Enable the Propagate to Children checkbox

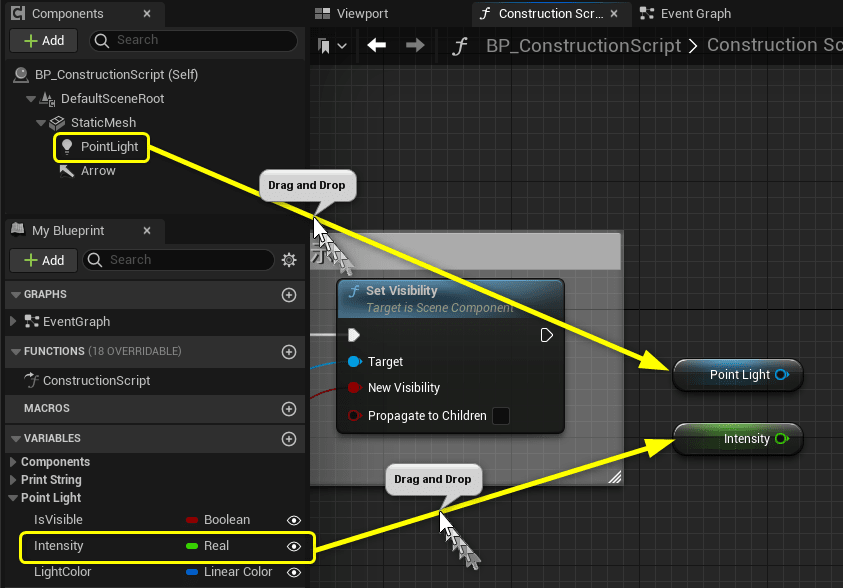pyautogui.click(x=501, y=416)
